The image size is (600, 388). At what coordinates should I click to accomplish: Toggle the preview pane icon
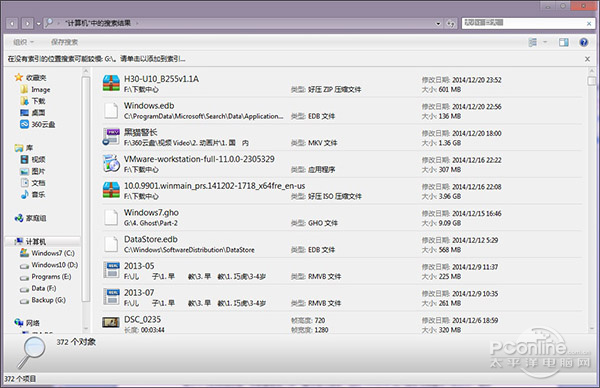tap(563, 42)
